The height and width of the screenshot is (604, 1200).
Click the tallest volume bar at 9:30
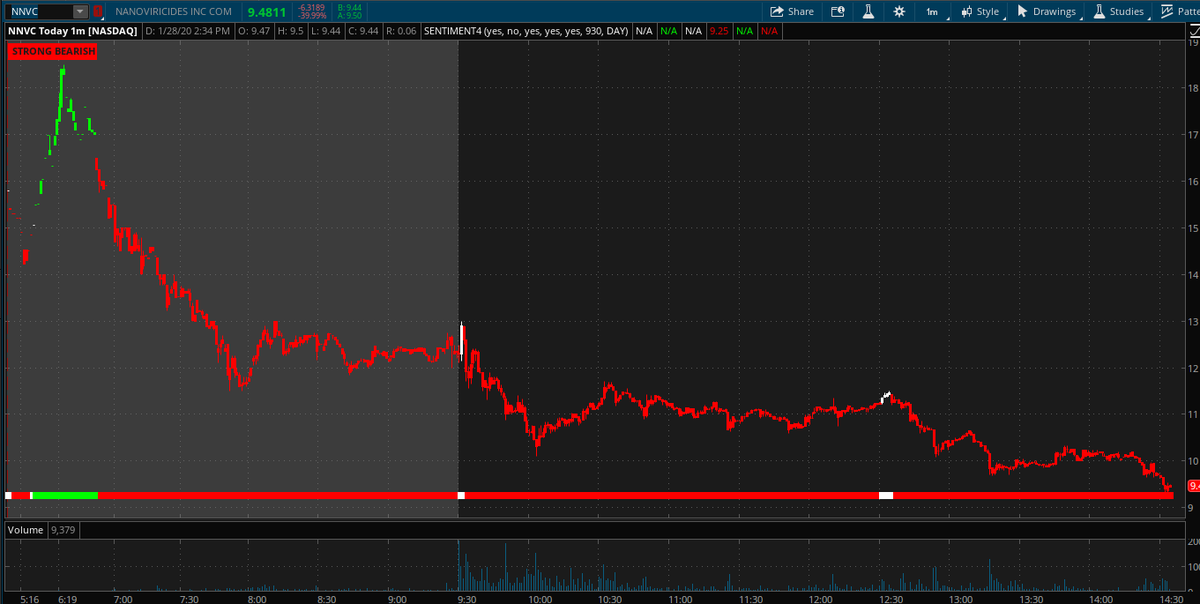pyautogui.click(x=459, y=565)
